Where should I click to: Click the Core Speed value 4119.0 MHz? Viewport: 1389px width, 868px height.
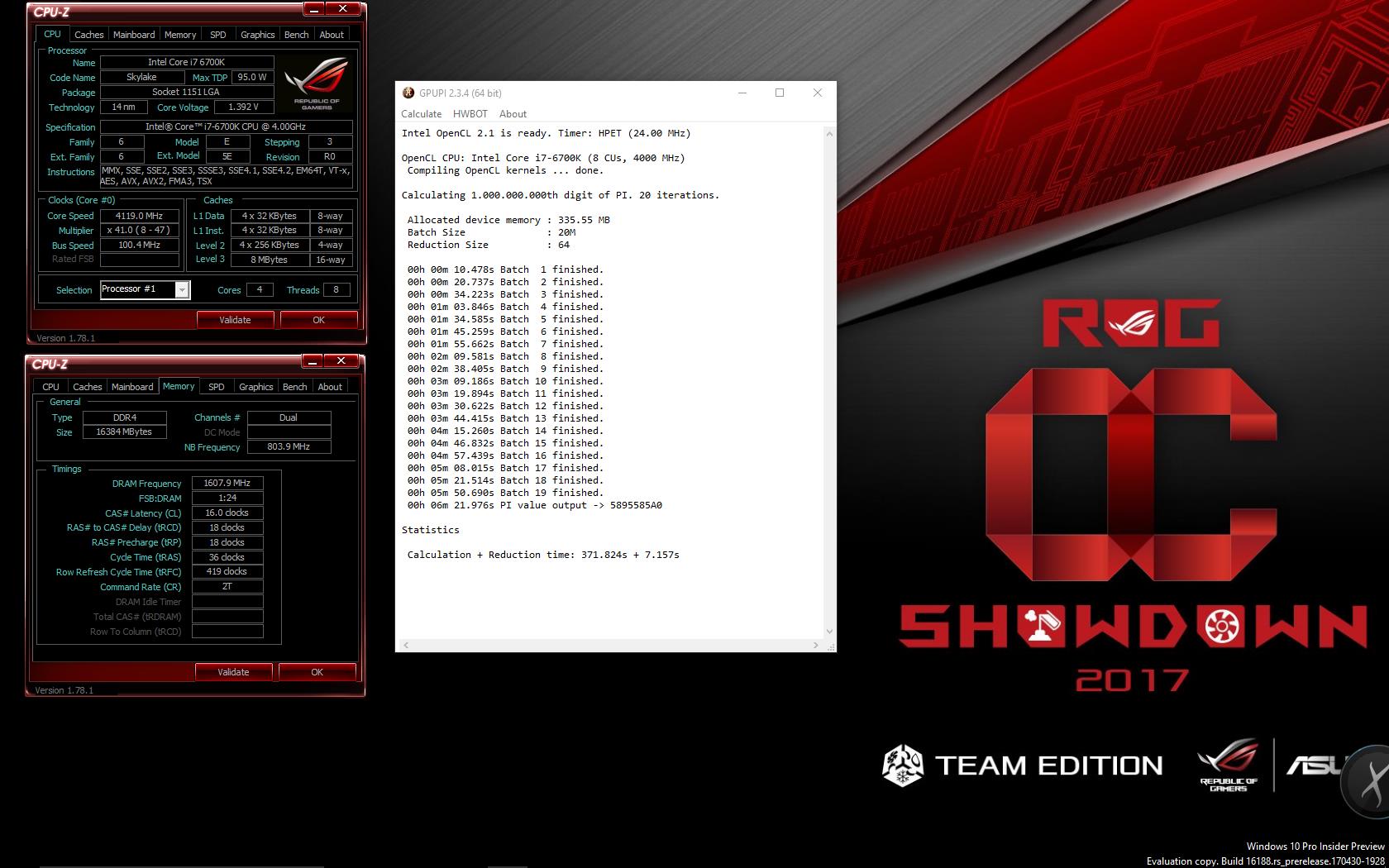tap(140, 216)
